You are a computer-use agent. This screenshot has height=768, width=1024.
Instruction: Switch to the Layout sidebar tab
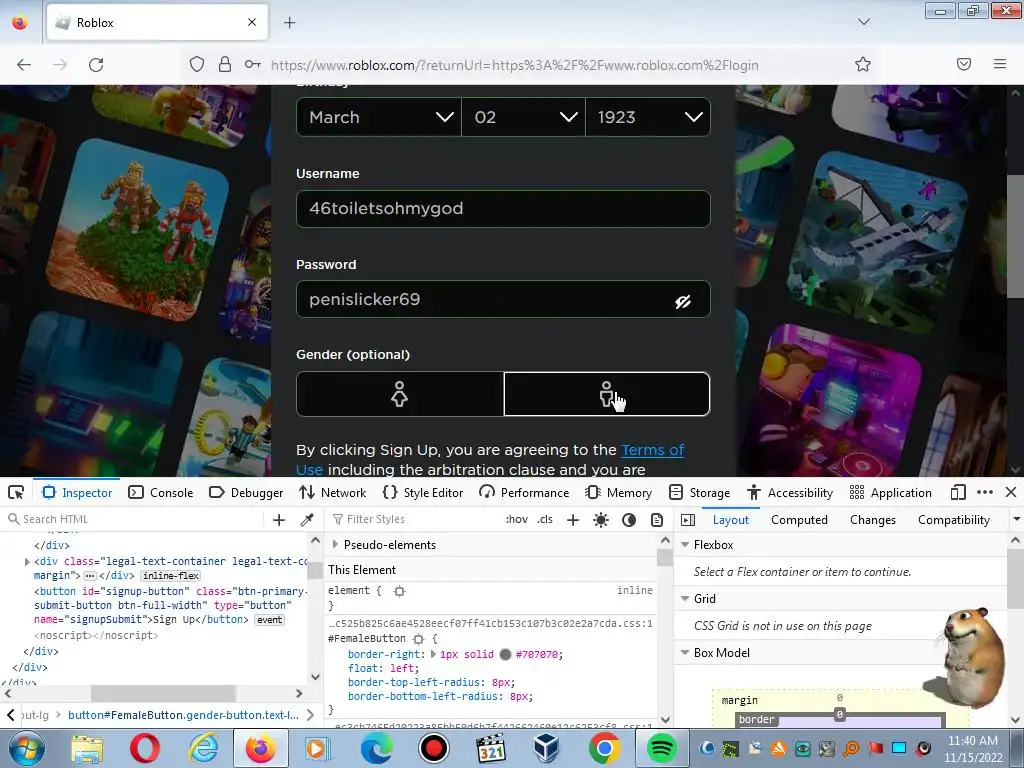[731, 520]
